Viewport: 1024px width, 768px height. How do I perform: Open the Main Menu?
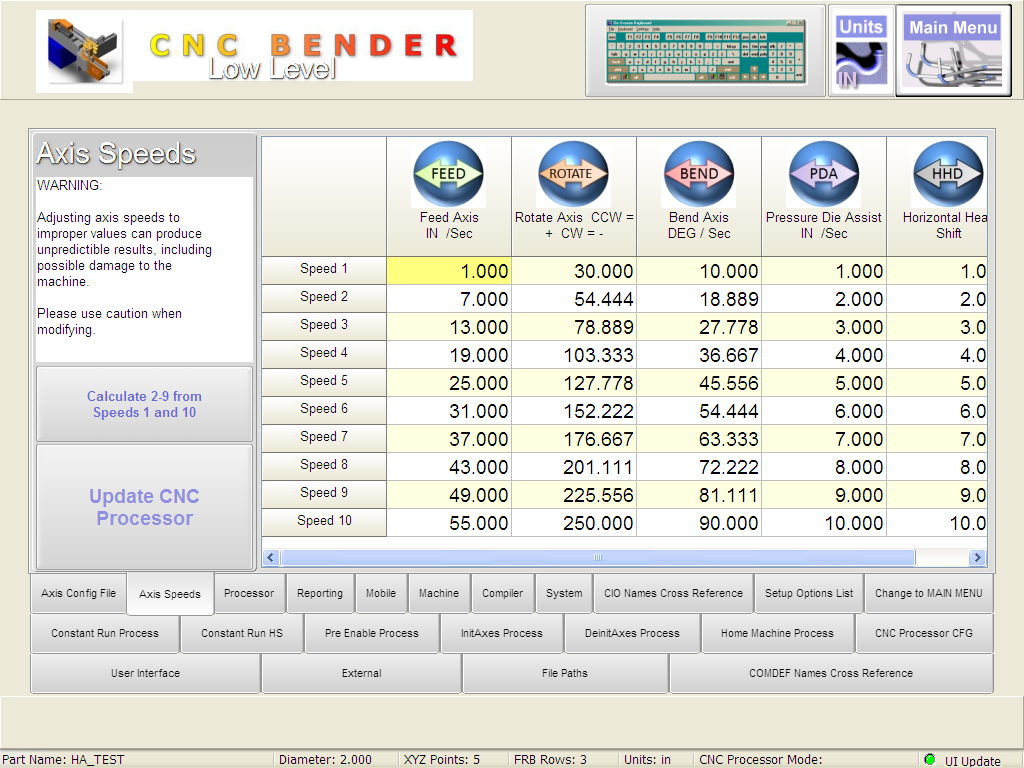(x=952, y=51)
